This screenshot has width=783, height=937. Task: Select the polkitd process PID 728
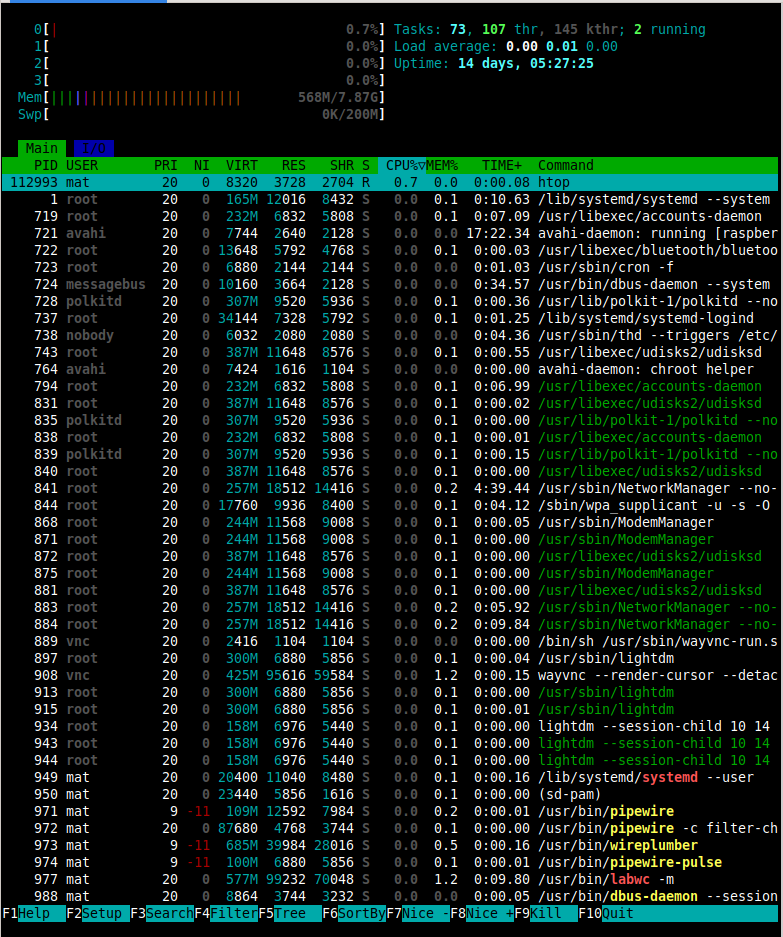click(x=390, y=302)
